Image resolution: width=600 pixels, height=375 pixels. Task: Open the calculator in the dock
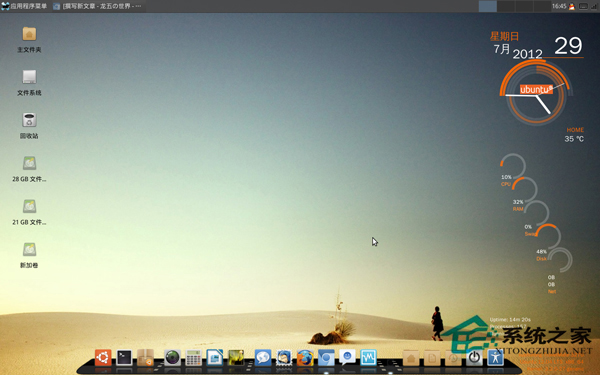point(194,358)
